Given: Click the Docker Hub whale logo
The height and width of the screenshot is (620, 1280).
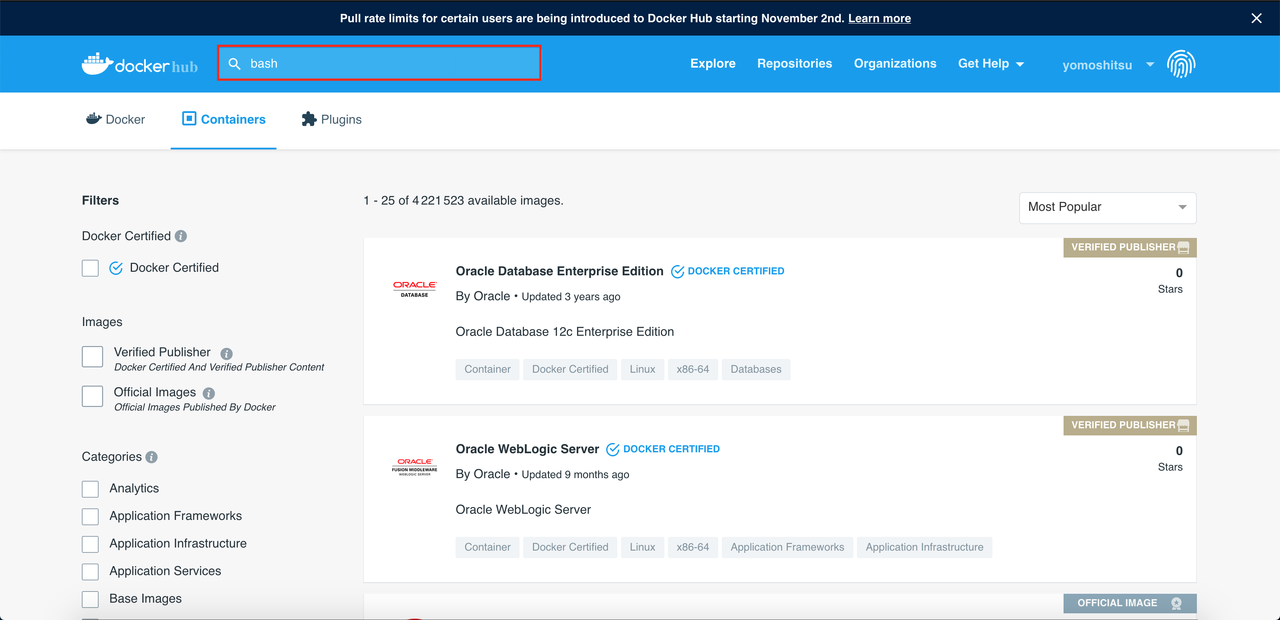Looking at the screenshot, I should [139, 64].
